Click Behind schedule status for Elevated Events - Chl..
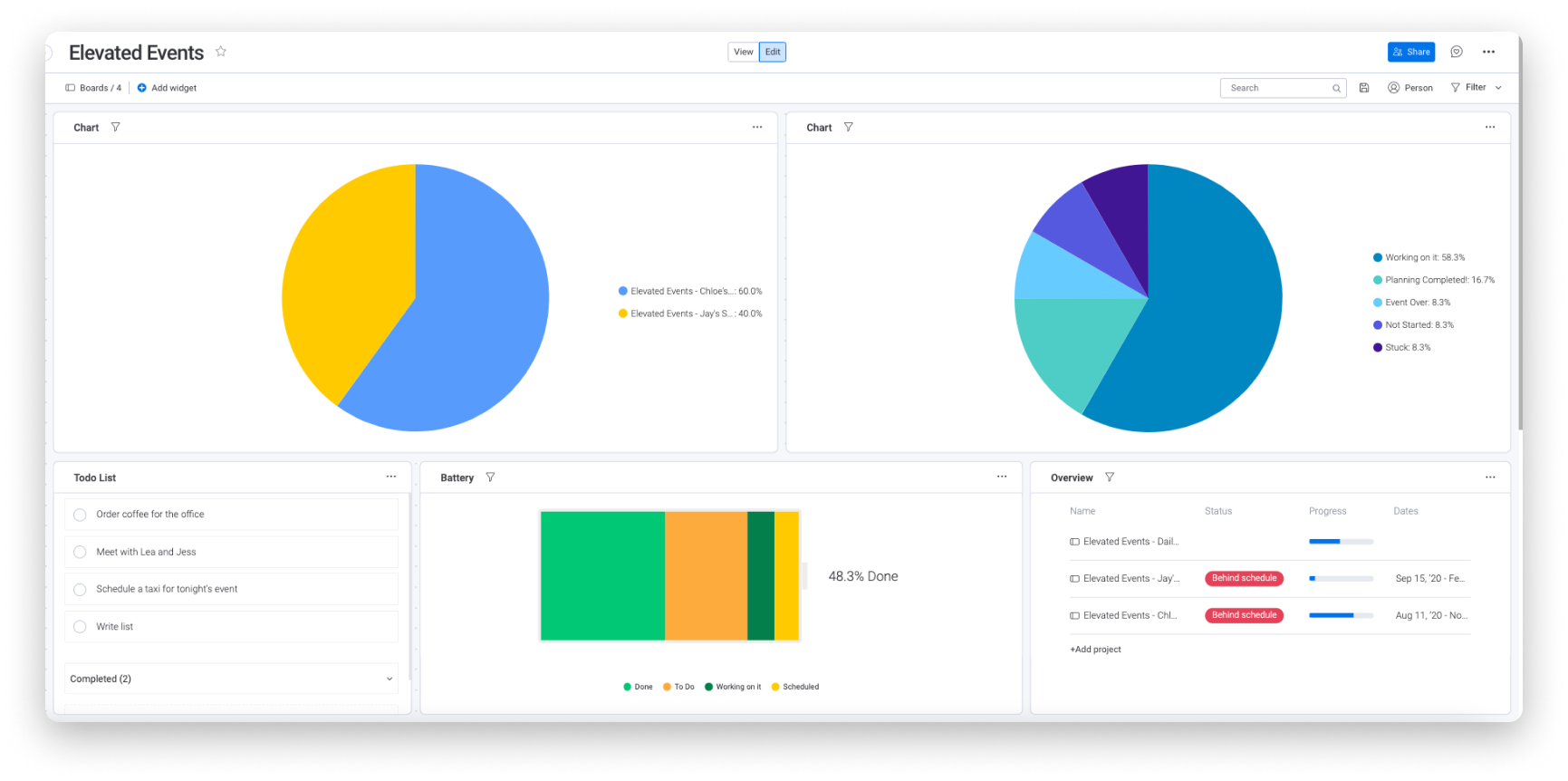Viewport: 1568px width, 781px height. coord(1244,615)
